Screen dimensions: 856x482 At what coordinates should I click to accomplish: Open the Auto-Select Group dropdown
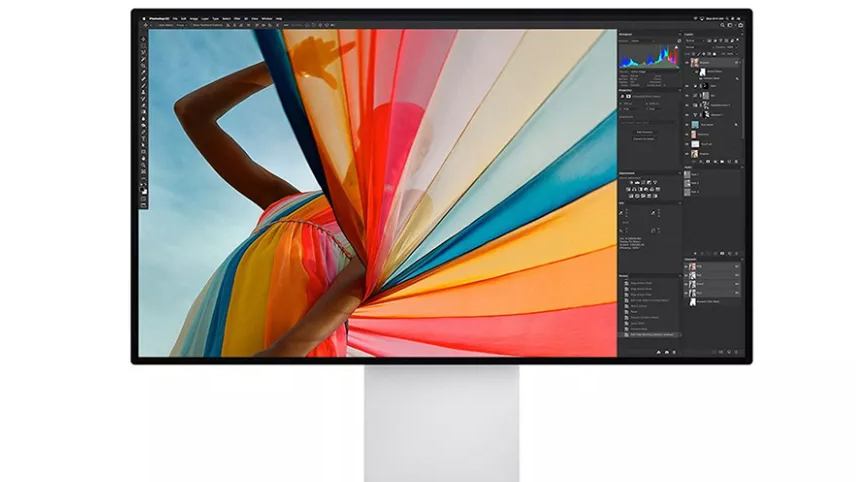(181, 25)
